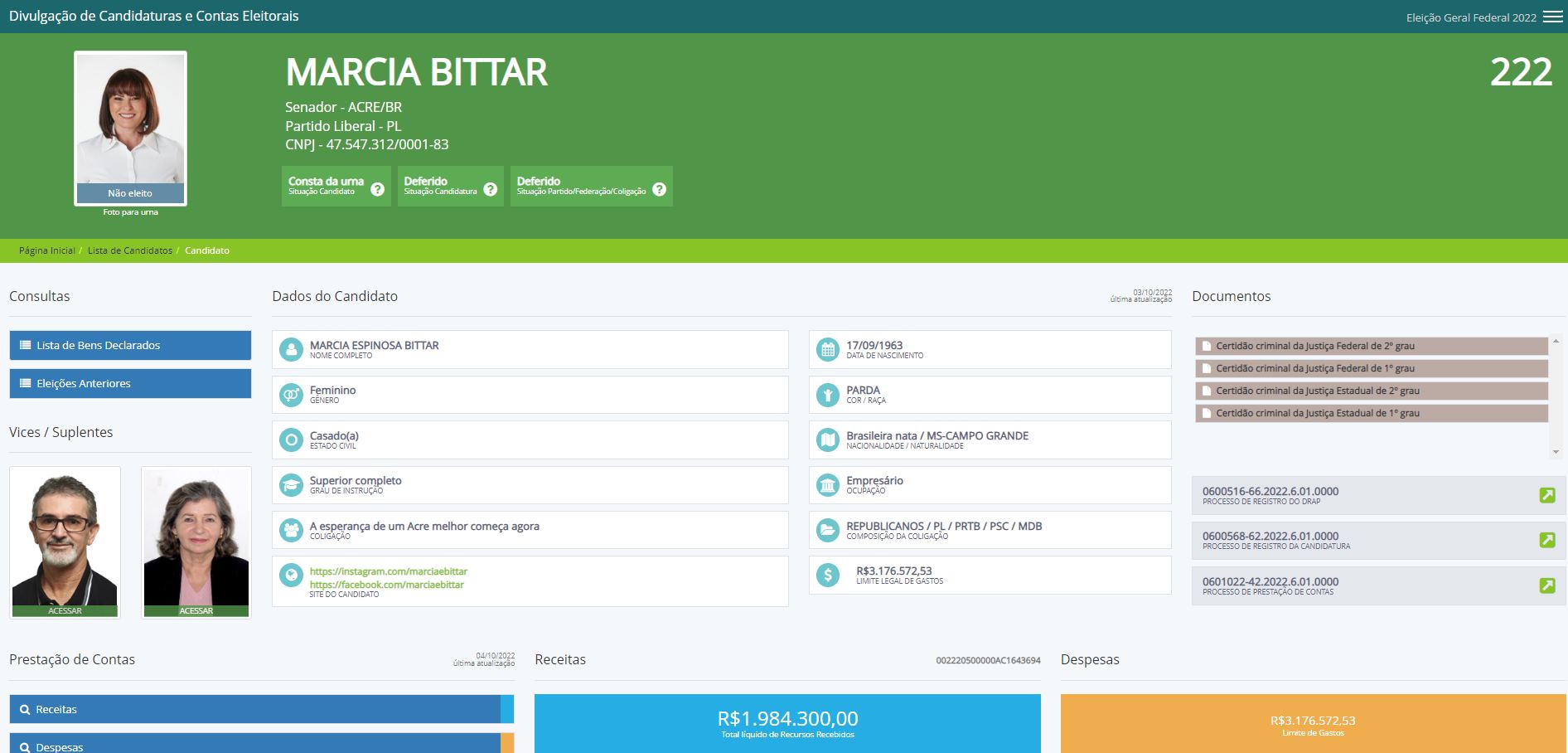
Task: Open candidate's Instagram link
Action: pos(388,571)
